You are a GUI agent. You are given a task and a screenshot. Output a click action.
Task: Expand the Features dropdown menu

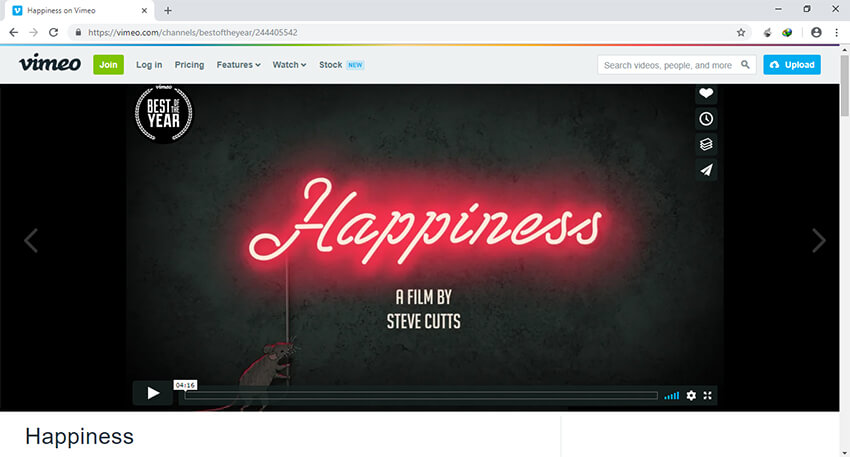tap(238, 65)
